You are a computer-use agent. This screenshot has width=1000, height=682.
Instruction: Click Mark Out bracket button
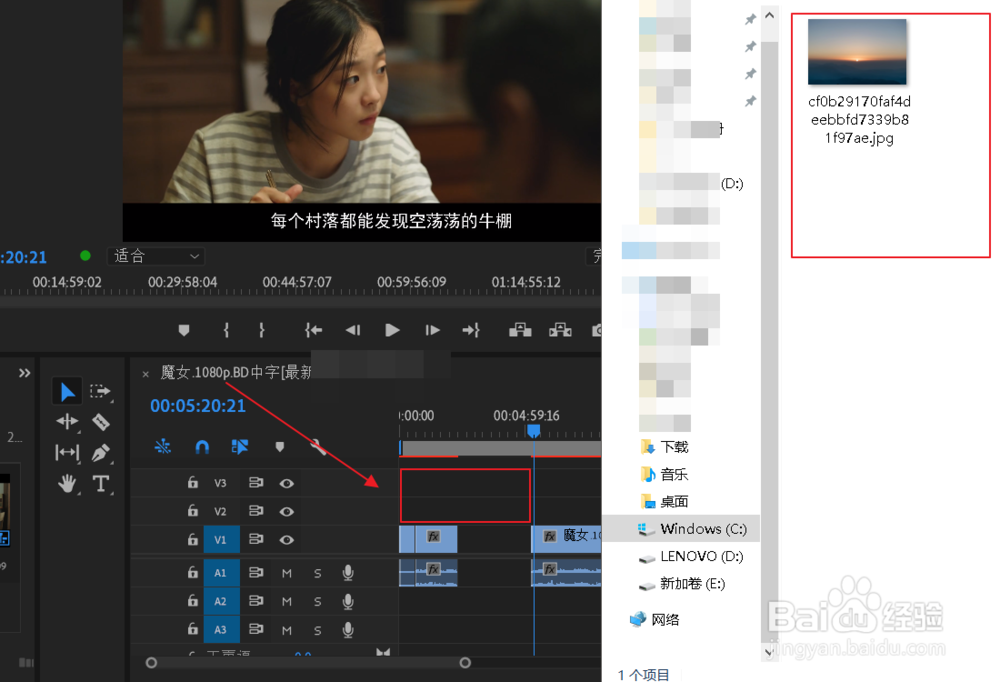[261, 330]
